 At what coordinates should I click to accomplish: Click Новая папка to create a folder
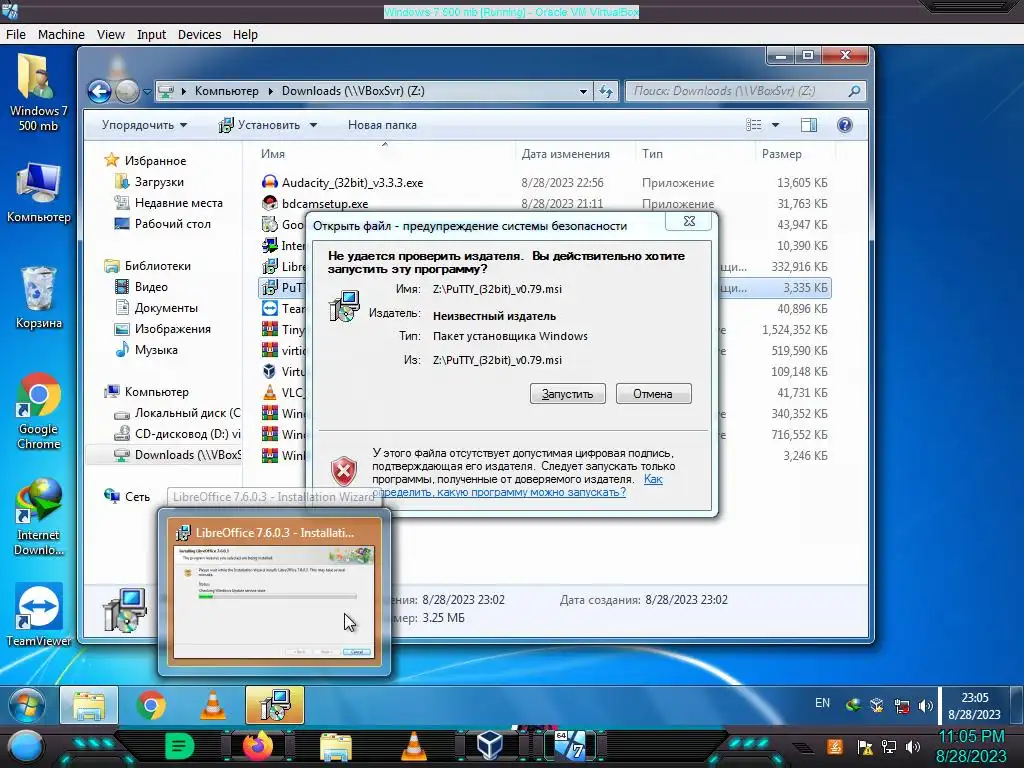(382, 125)
